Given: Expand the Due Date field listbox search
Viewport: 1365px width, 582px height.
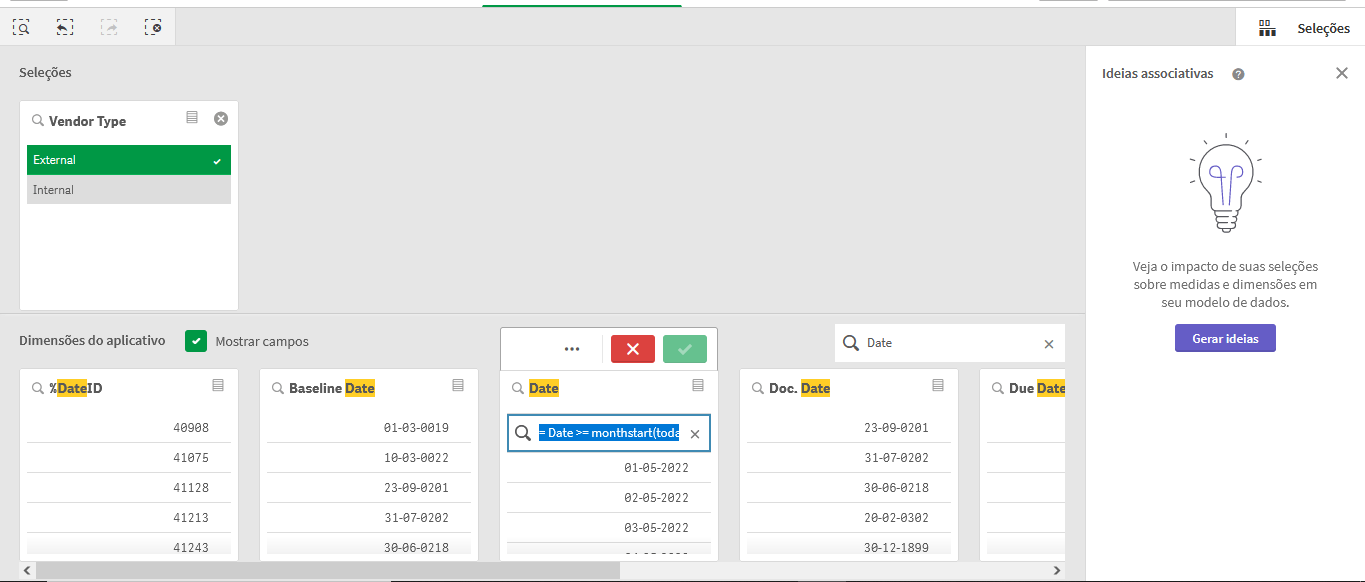Looking at the screenshot, I should pos(998,387).
